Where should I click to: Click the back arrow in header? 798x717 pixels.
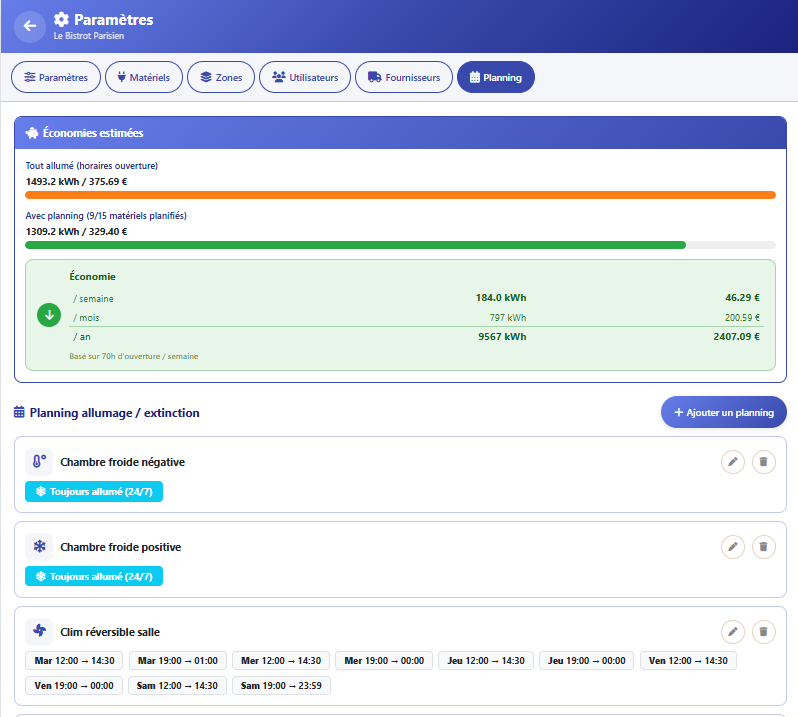pyautogui.click(x=30, y=26)
